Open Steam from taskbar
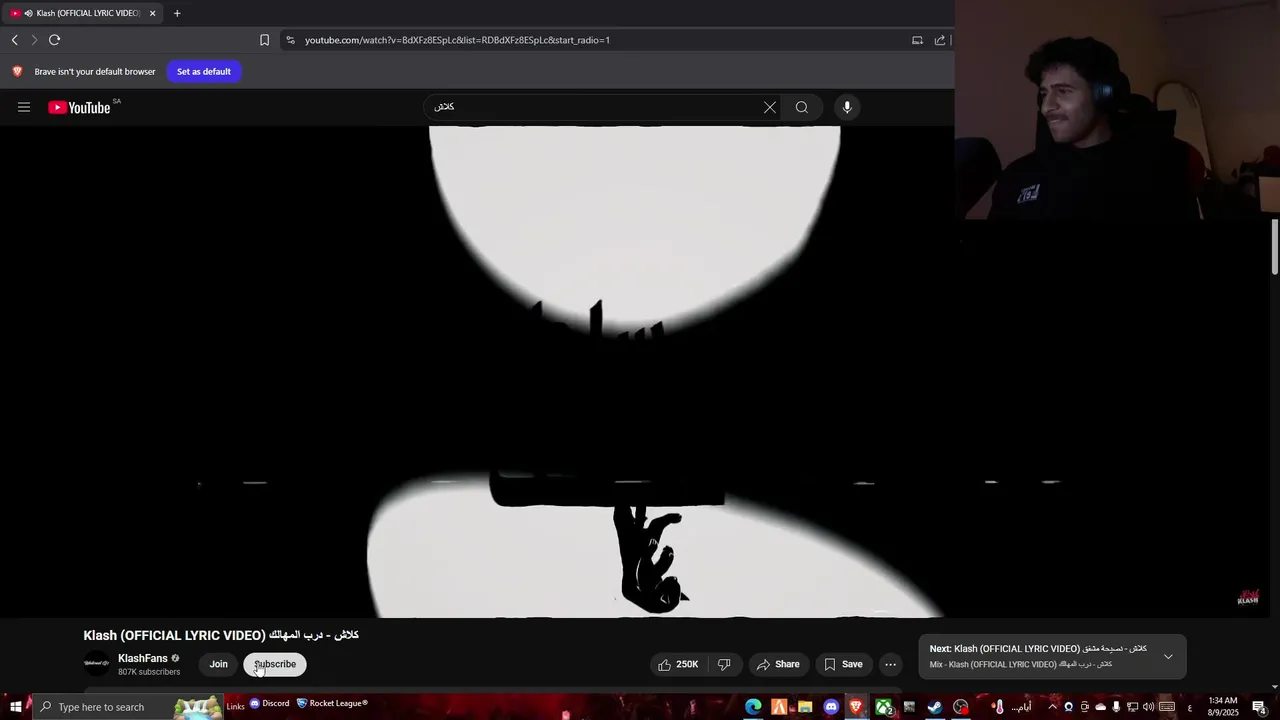The image size is (1280, 720). click(x=935, y=707)
